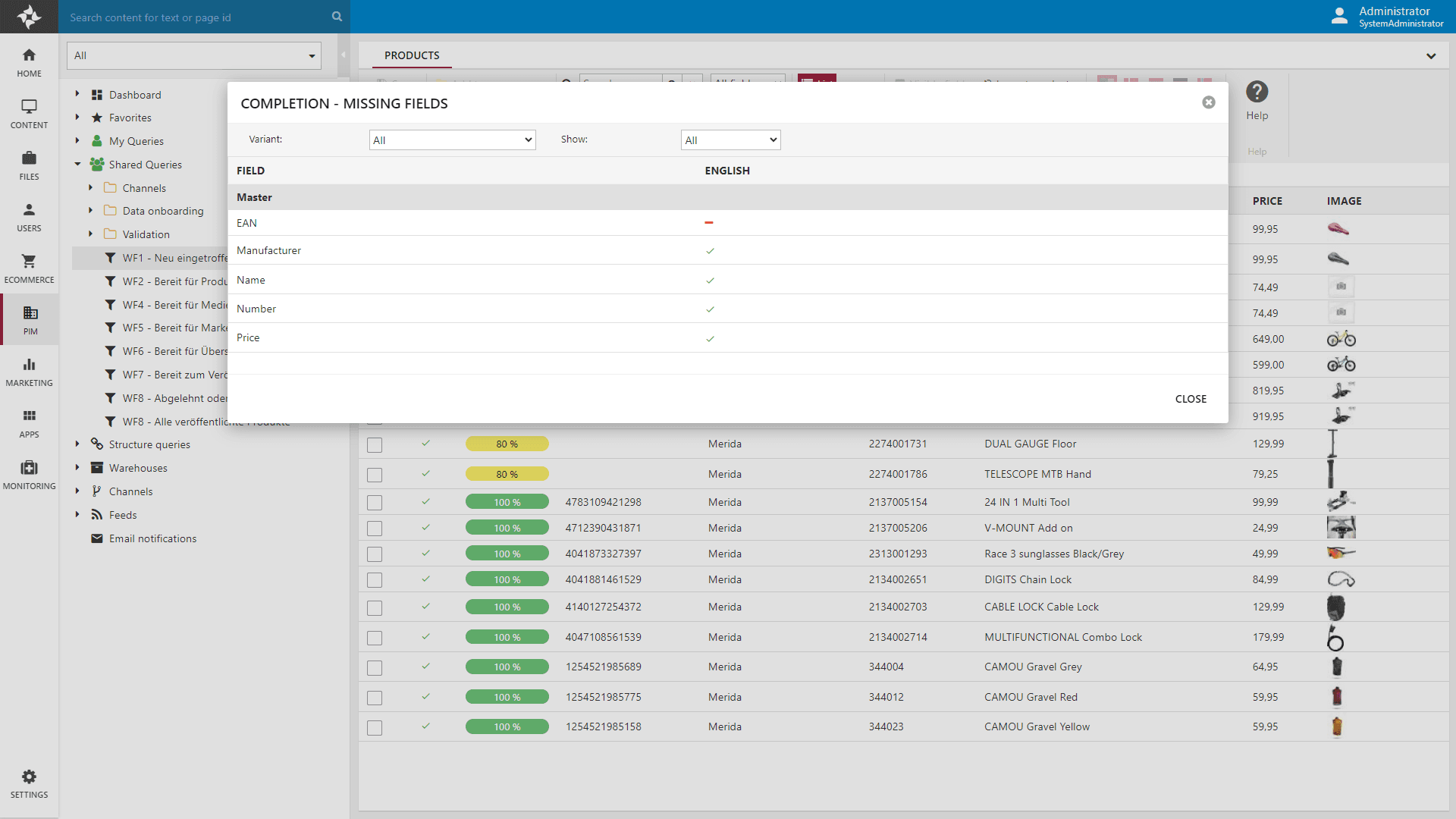Click the Help question mark icon
Screen dimensions: 1456x819
(1257, 92)
